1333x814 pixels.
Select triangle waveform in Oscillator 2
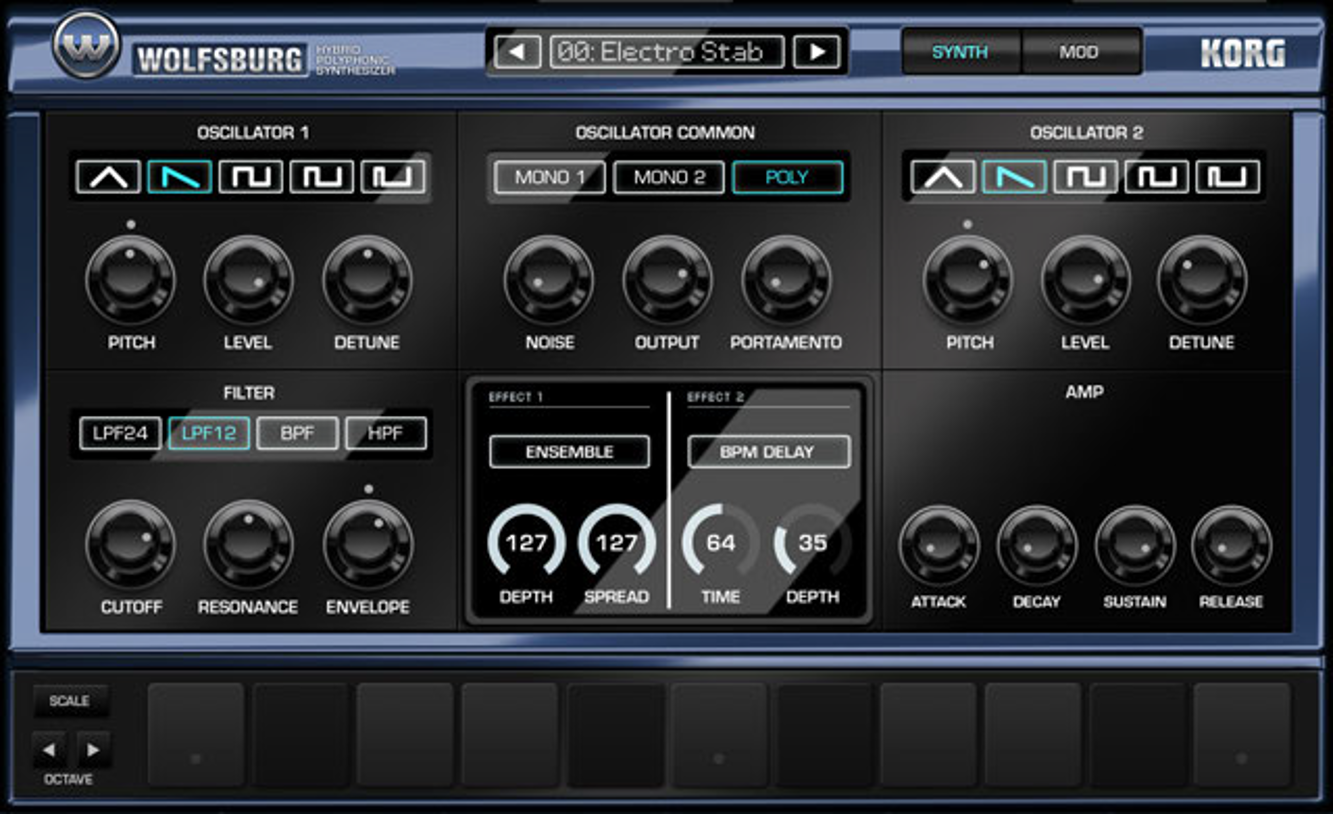tap(943, 177)
